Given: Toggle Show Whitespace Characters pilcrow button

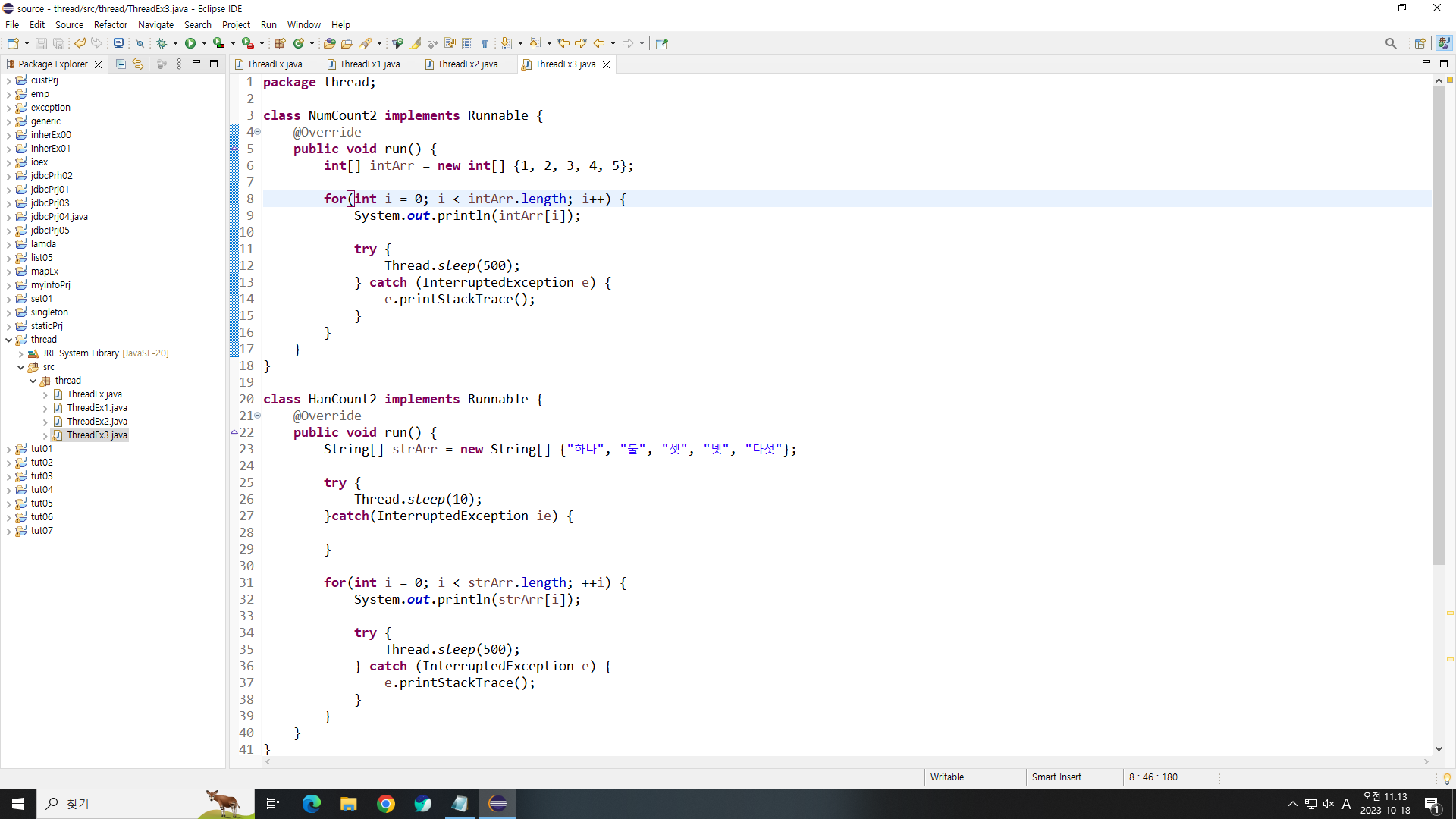Looking at the screenshot, I should (485, 43).
